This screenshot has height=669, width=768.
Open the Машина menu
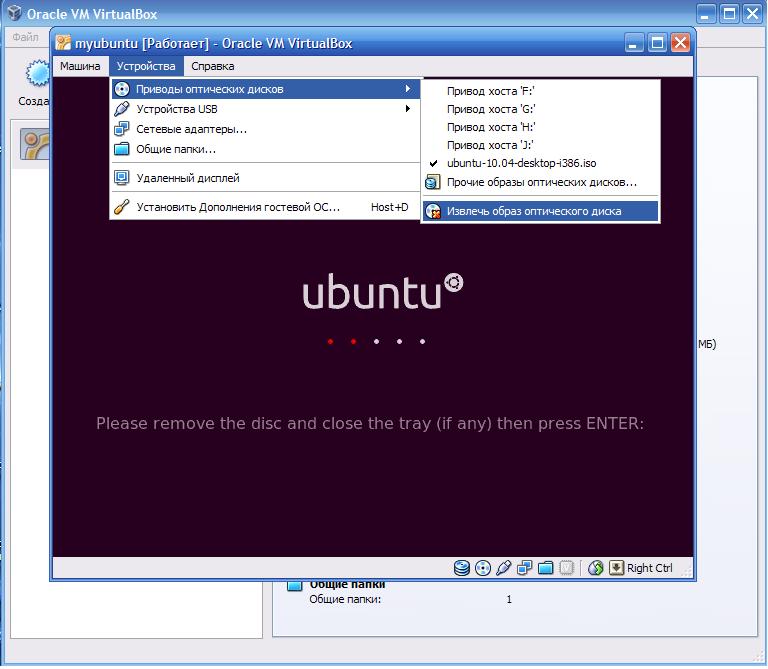[x=80, y=66]
